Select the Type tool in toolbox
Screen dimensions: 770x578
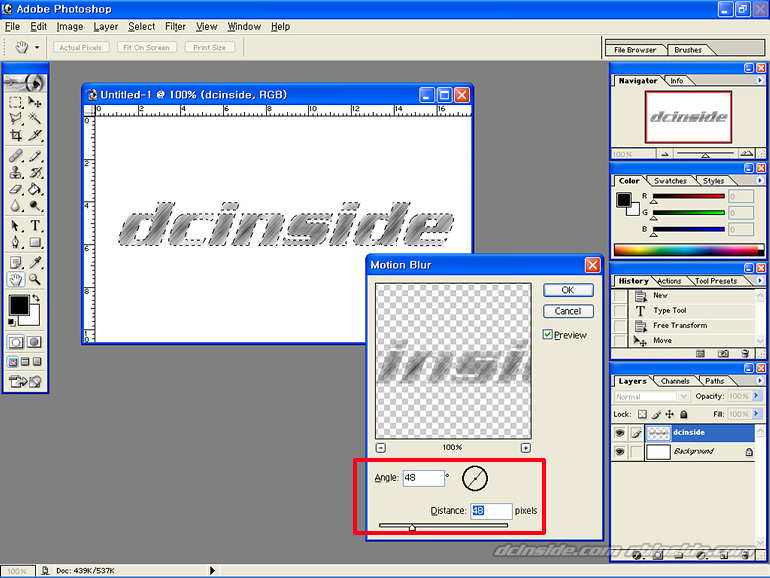coord(34,226)
